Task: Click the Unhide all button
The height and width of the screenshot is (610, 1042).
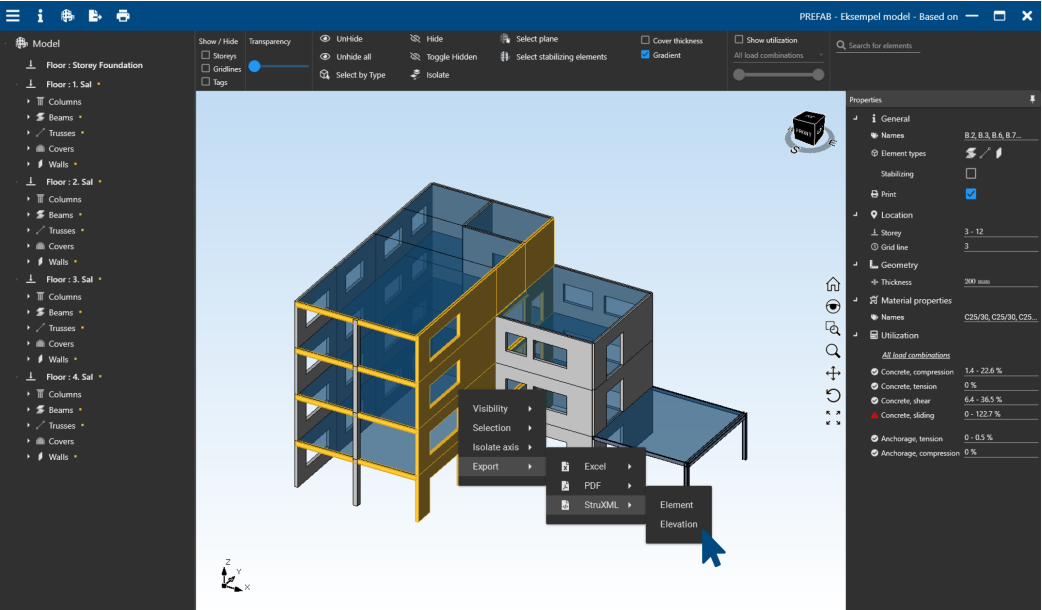Action: tap(346, 56)
